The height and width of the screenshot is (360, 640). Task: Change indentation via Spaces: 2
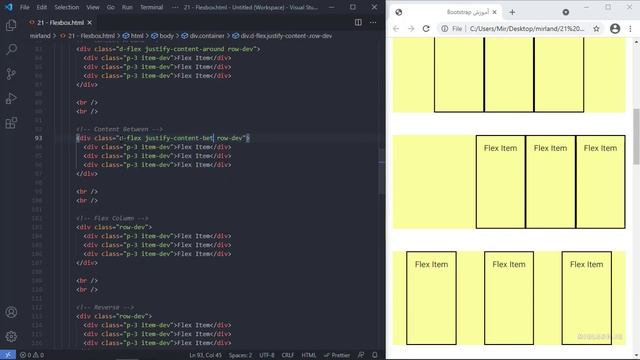click(240, 355)
